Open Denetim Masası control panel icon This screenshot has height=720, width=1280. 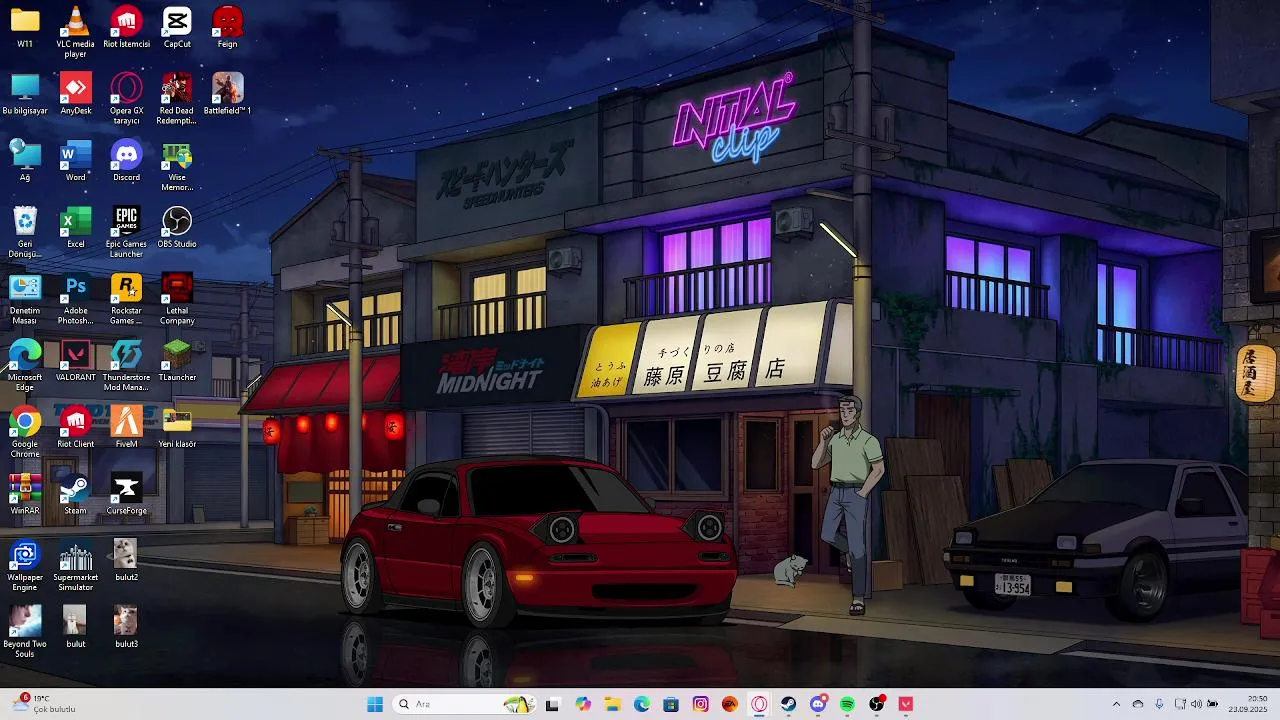click(25, 299)
